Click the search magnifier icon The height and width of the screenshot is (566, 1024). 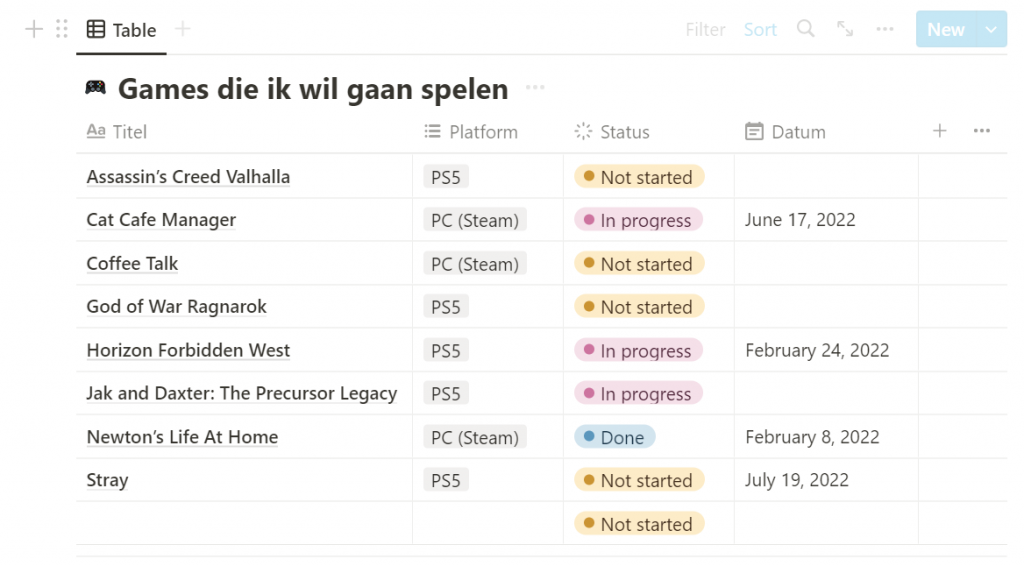click(x=805, y=29)
